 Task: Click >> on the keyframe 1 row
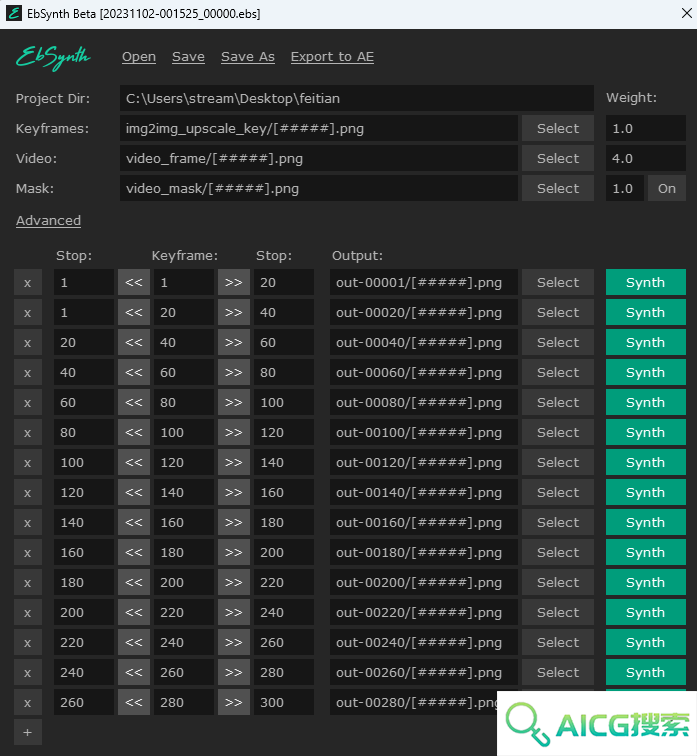click(x=234, y=283)
